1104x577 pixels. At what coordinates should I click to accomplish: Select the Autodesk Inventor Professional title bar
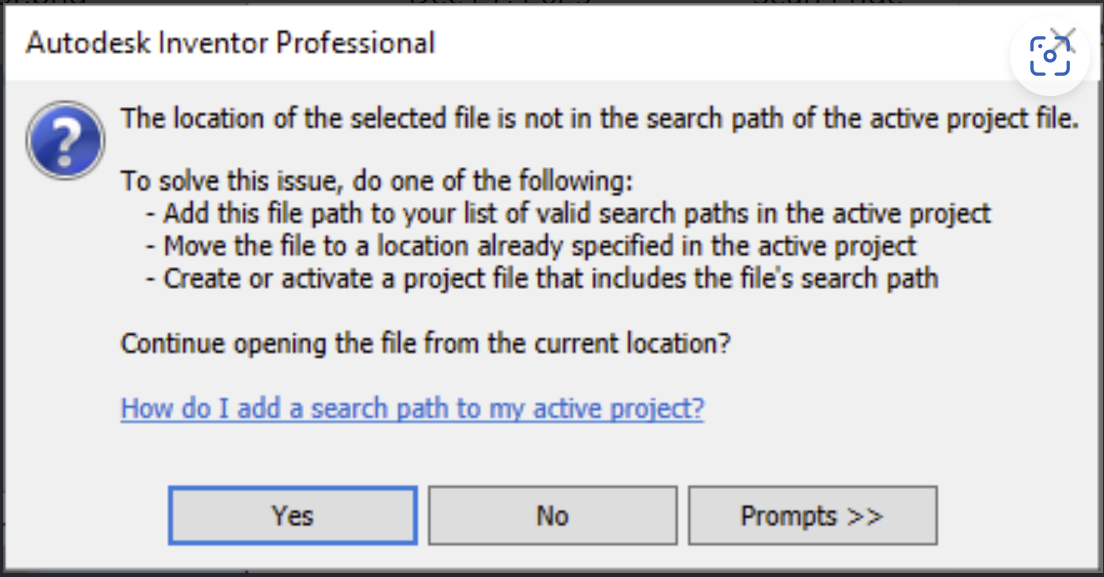click(231, 43)
